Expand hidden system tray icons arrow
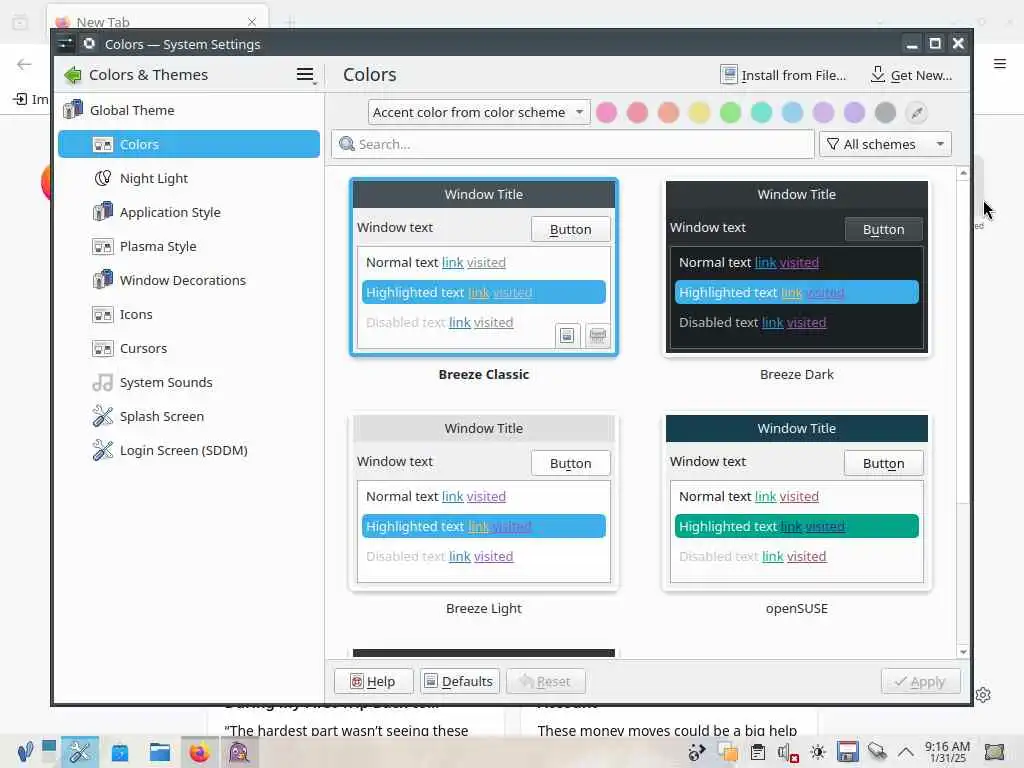1024x768 pixels. tap(906, 752)
